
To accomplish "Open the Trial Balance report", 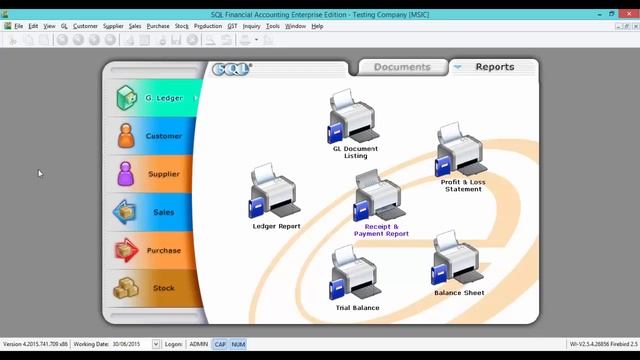I will [x=356, y=278].
